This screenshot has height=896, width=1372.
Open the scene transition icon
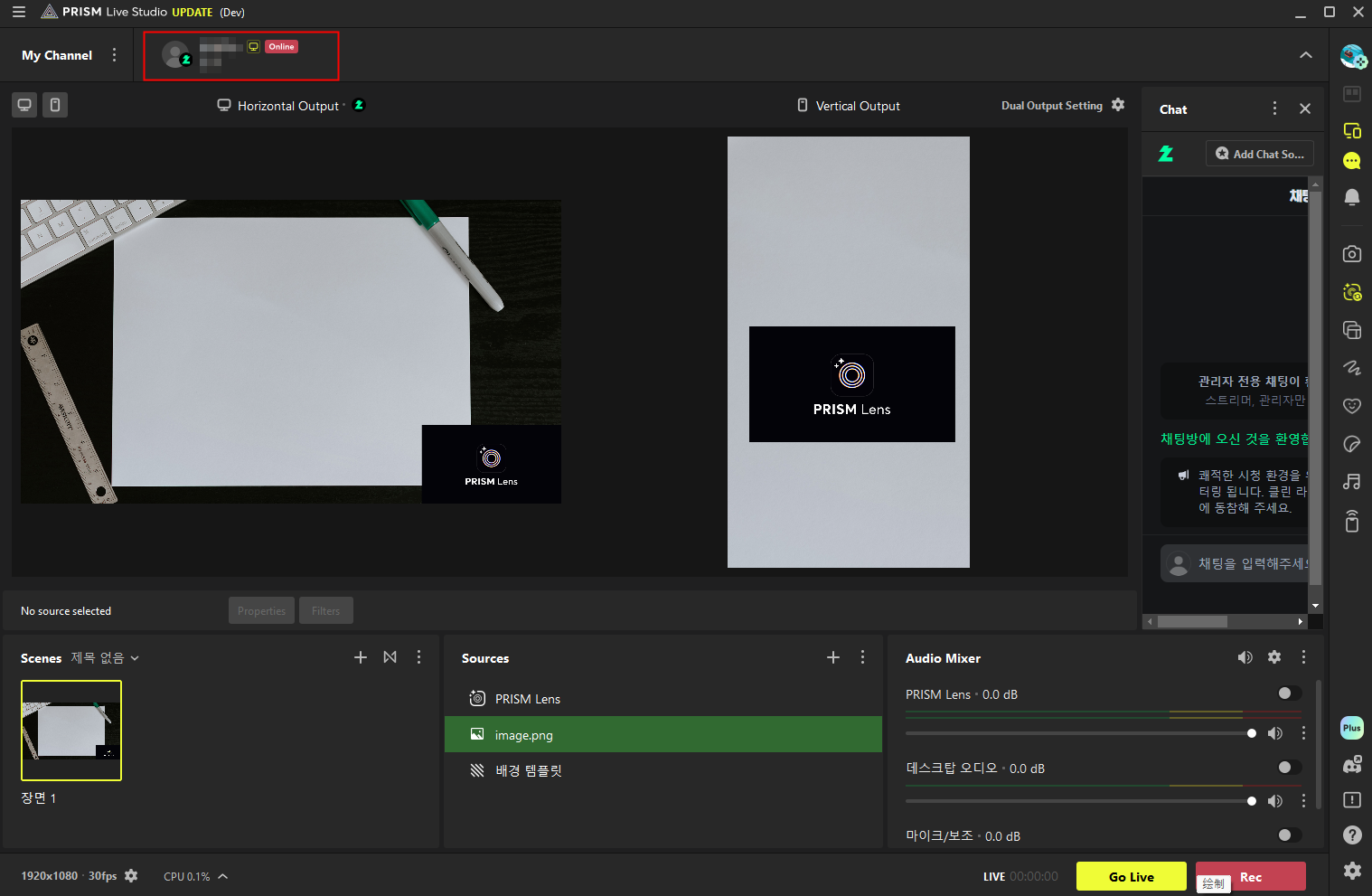click(390, 657)
